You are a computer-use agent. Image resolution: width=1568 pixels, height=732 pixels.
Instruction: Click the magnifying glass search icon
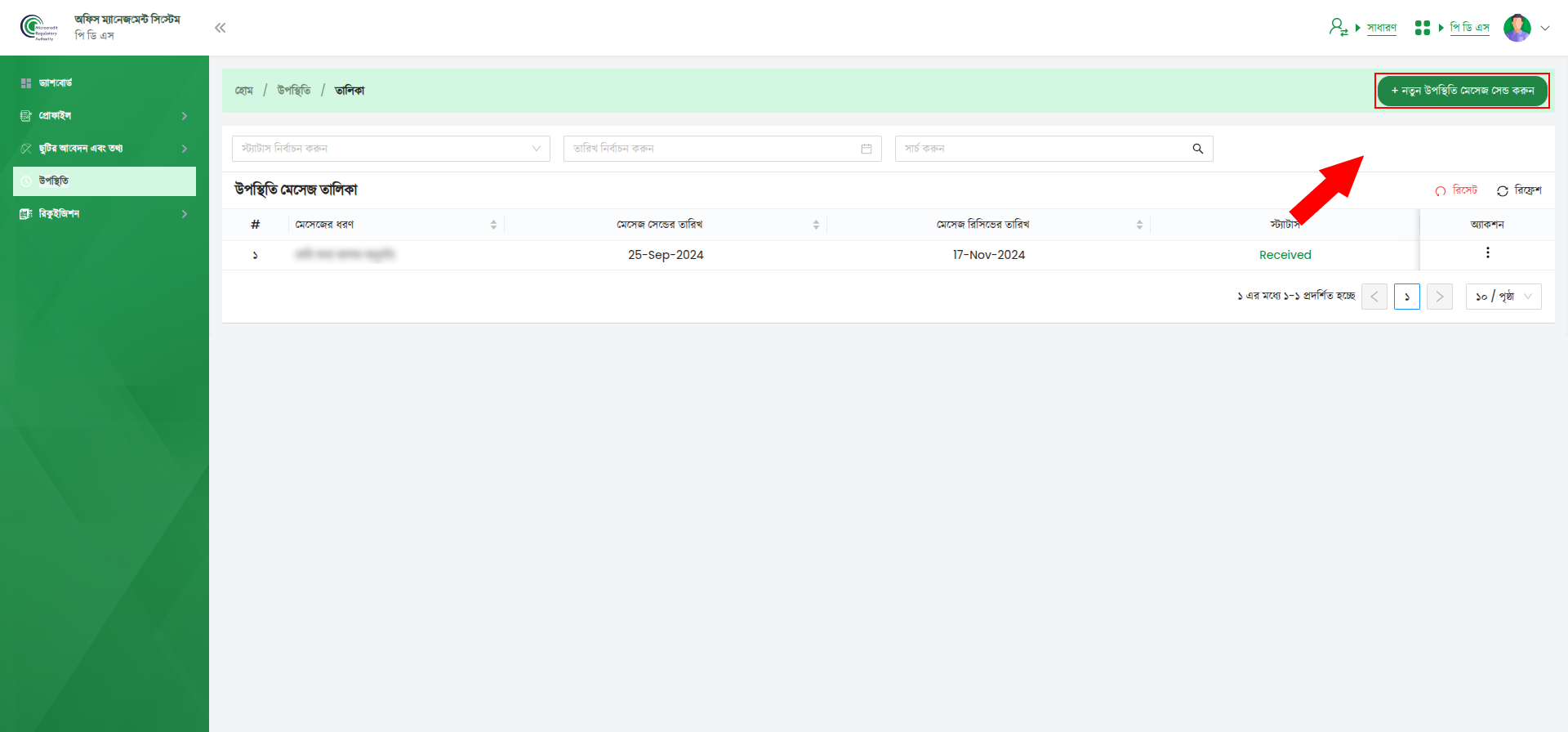click(1198, 149)
